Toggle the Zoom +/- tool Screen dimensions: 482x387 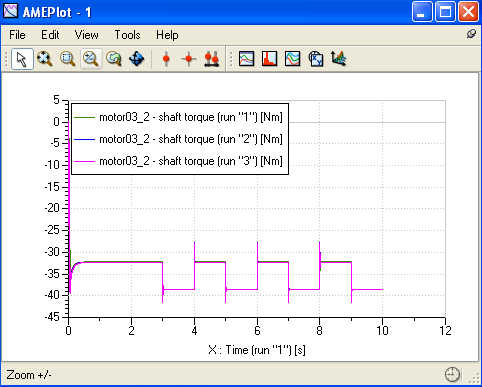coord(91,59)
